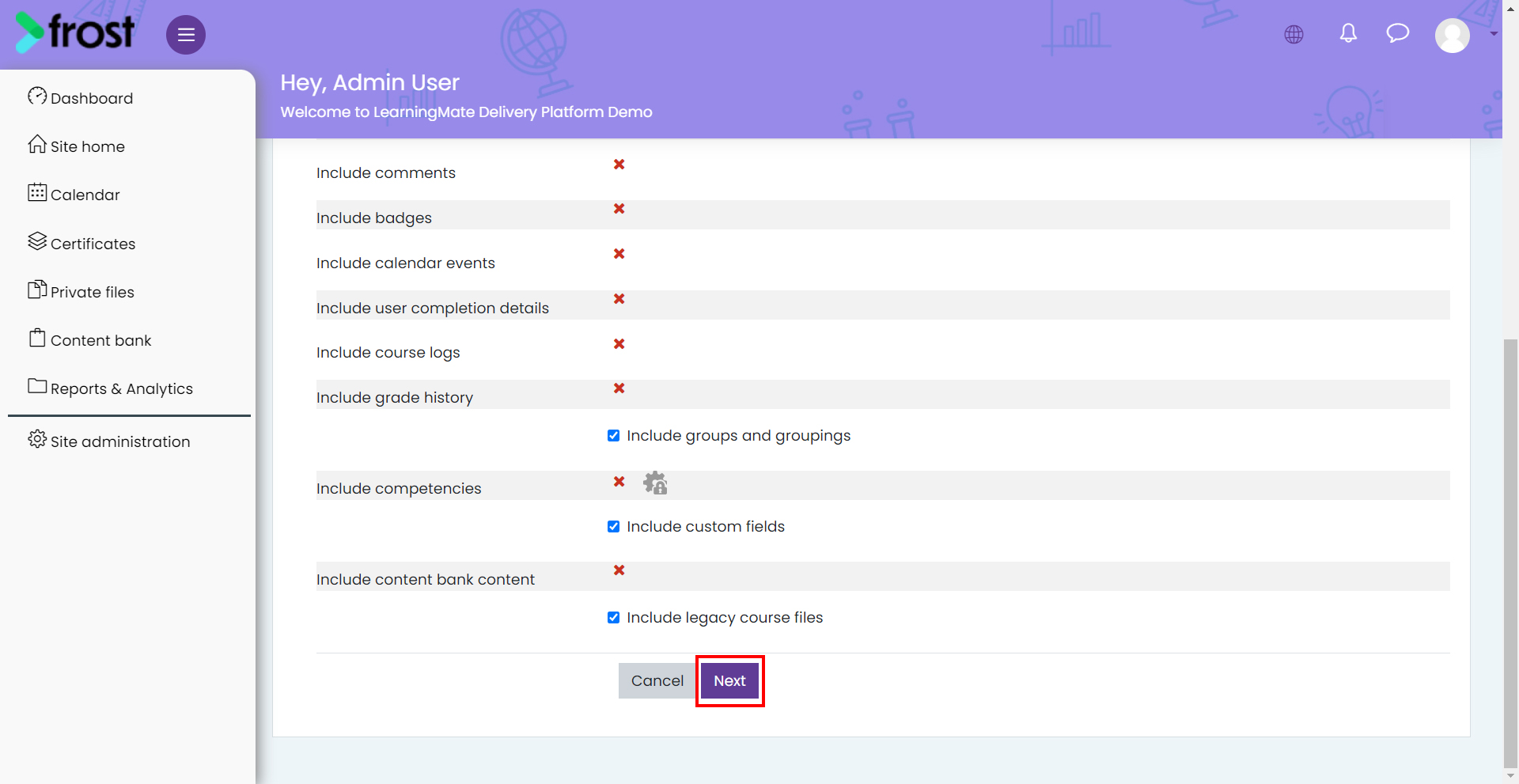Viewport: 1519px width, 784px height.
Task: Toggle Include legacy course files checkbox
Action: point(613,618)
